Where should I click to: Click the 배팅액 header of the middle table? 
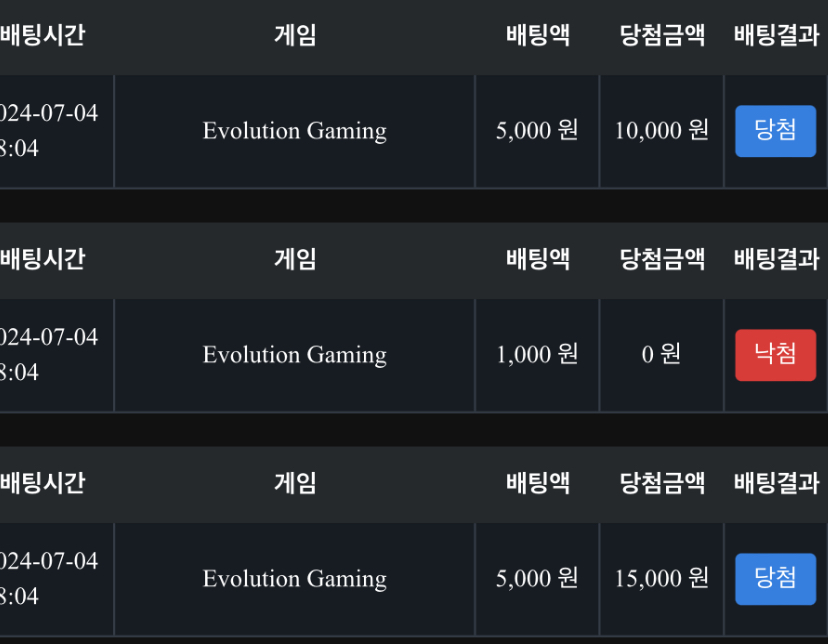coord(537,260)
